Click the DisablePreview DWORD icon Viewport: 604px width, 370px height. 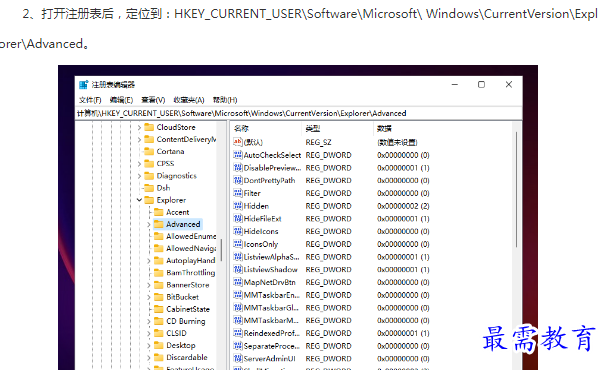click(x=238, y=167)
